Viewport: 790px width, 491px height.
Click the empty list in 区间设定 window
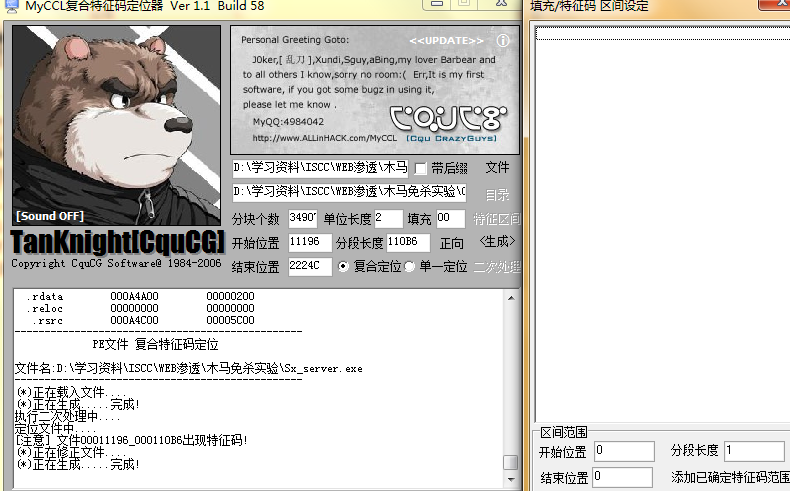coord(662,224)
